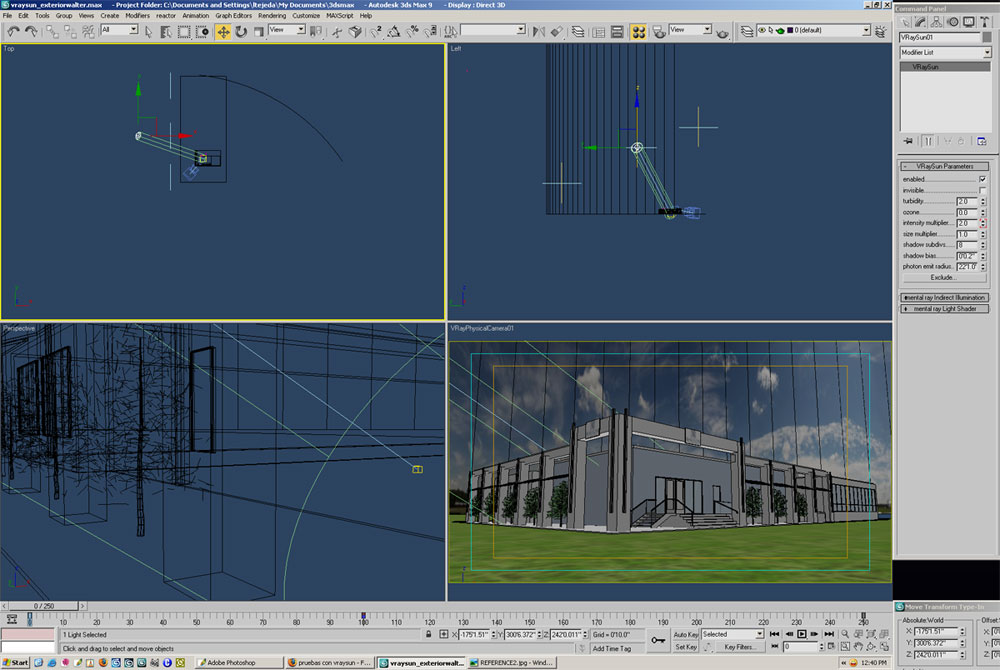Expand mental ray Indirect Illumination rollout

tap(945, 298)
